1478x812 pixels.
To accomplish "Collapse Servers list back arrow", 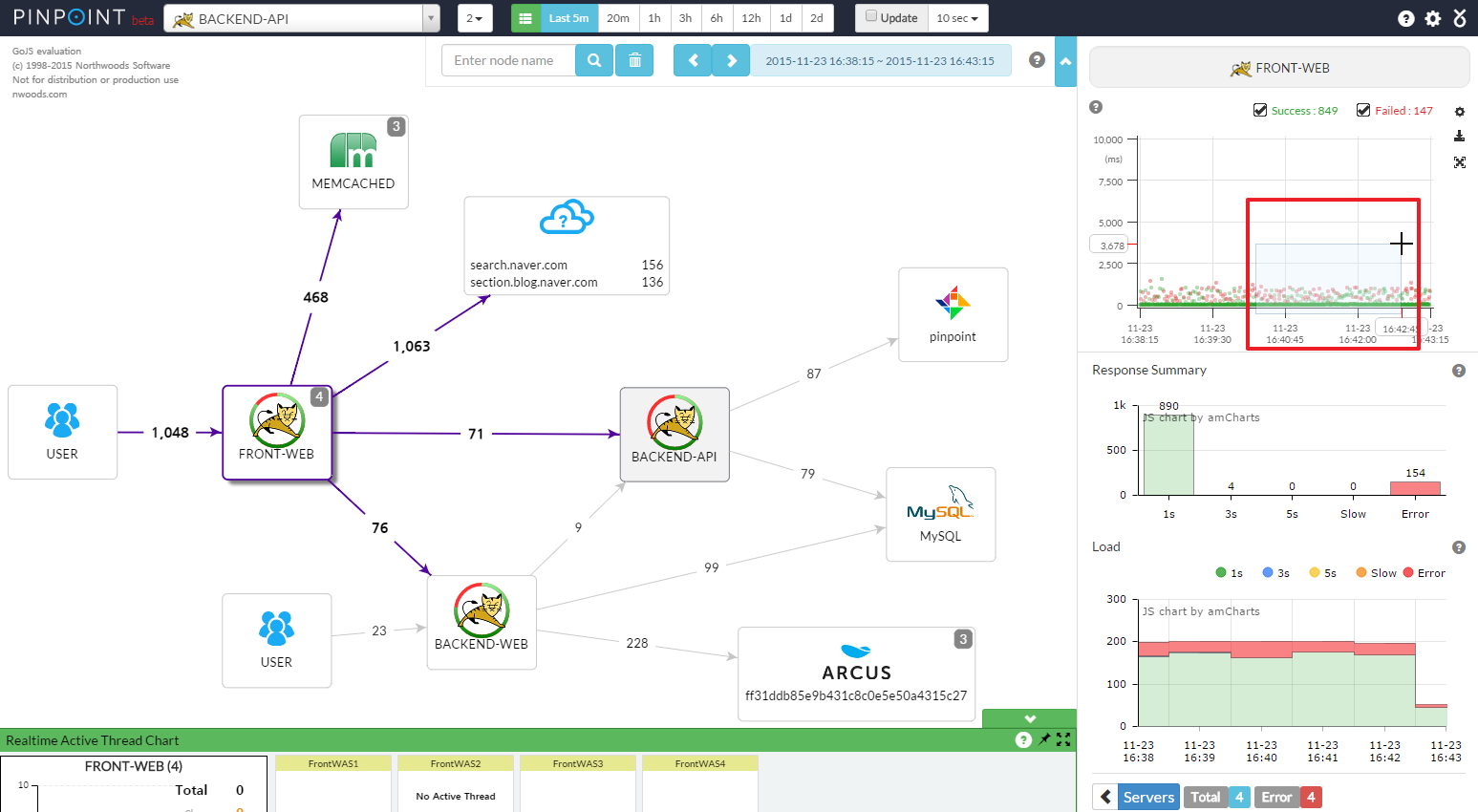I will 1105,797.
